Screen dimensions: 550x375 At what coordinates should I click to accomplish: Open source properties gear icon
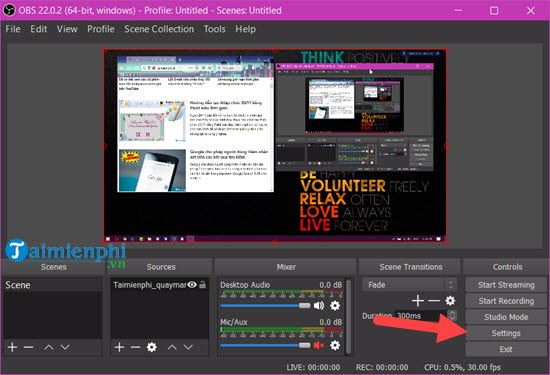tap(152, 347)
